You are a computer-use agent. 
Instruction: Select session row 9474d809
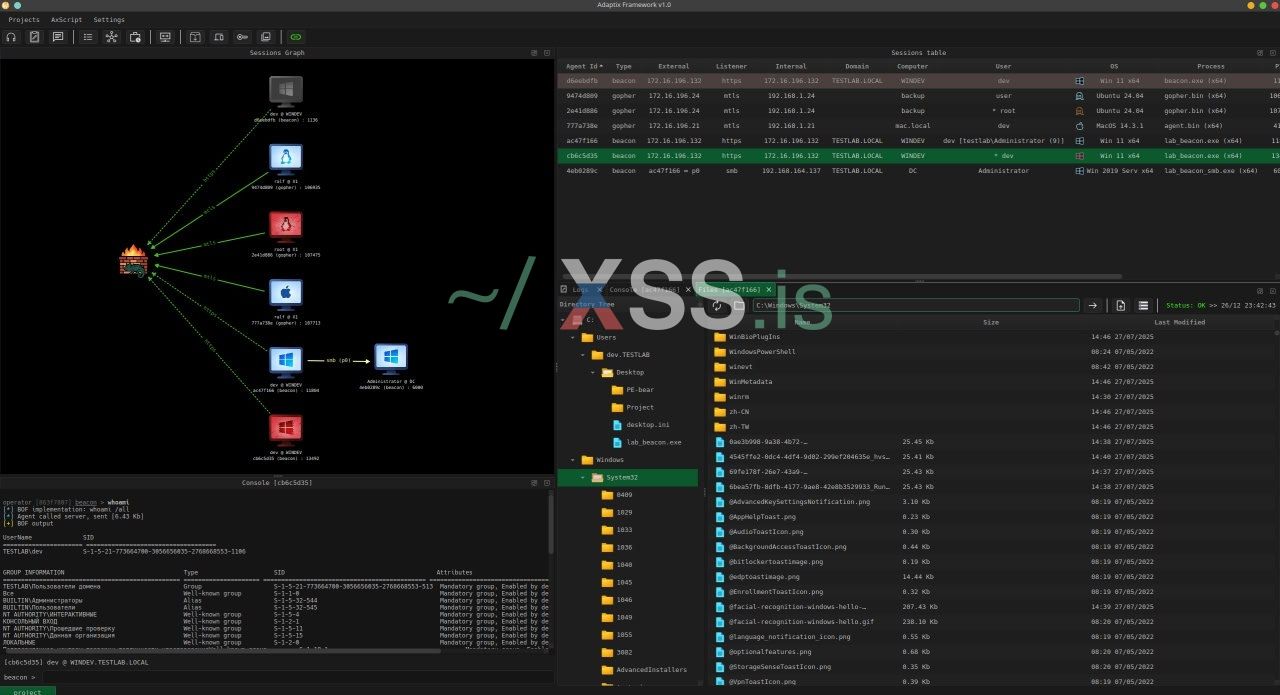tap(918, 96)
